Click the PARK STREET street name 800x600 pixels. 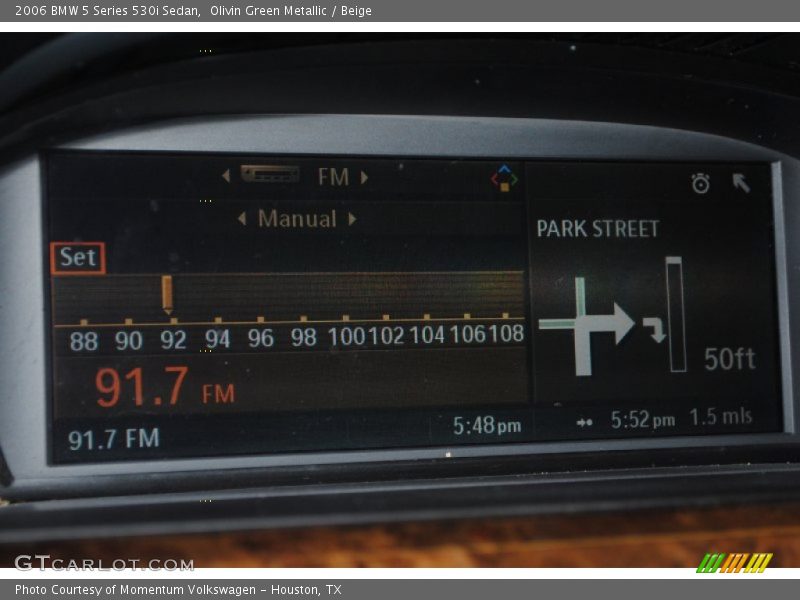pos(597,229)
